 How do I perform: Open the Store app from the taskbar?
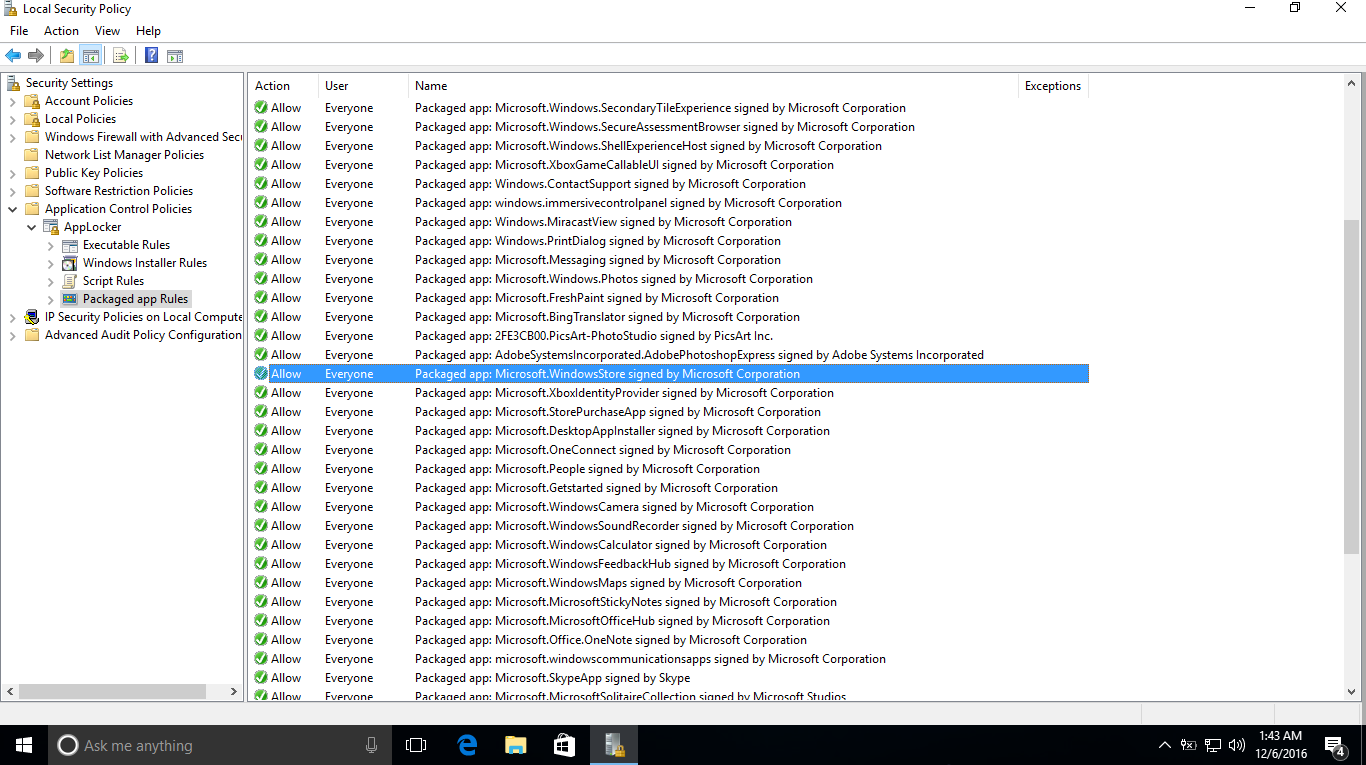564,745
